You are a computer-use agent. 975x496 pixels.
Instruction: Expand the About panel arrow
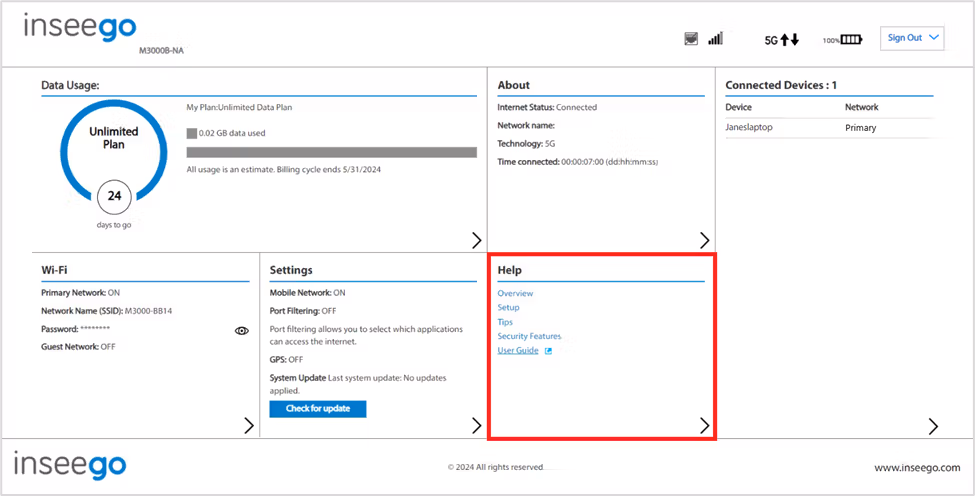[705, 241]
